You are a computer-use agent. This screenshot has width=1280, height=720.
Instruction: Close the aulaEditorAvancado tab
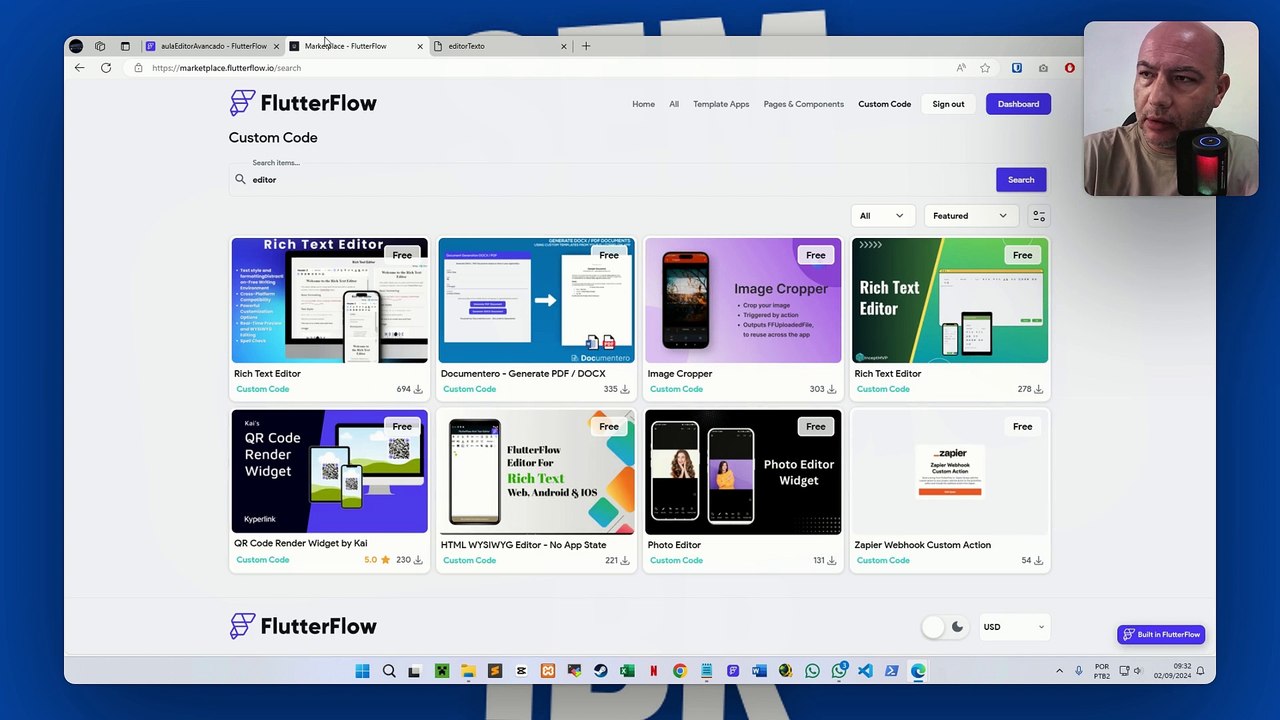(276, 46)
